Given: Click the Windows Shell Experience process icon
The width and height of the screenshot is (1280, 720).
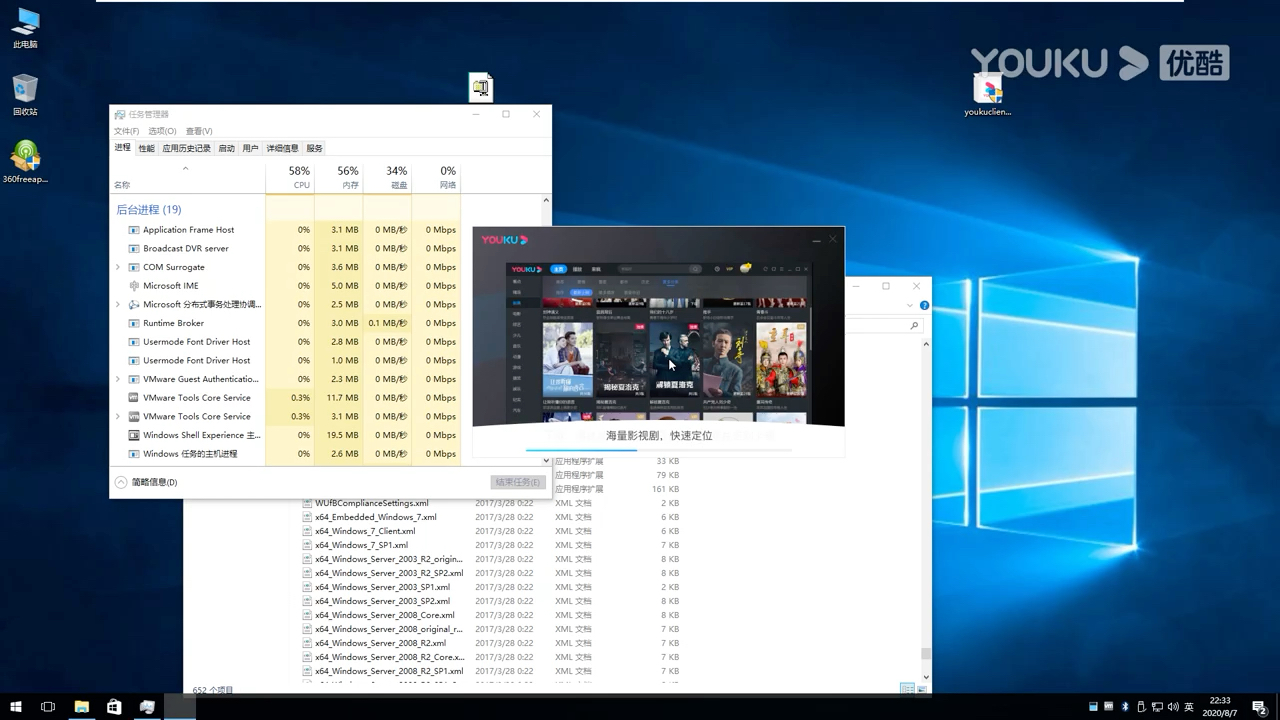Looking at the screenshot, I should click(134, 435).
